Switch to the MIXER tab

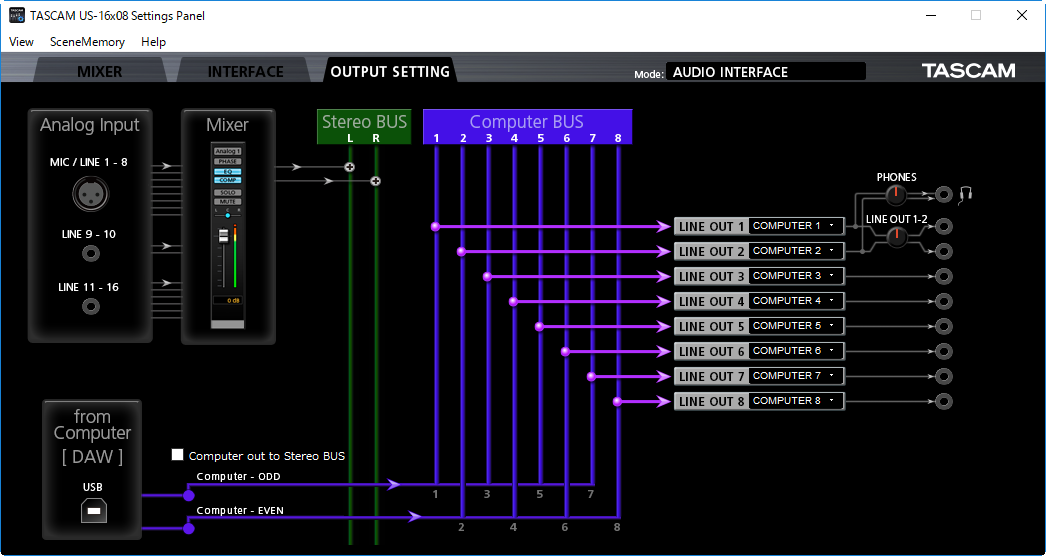coord(99,71)
